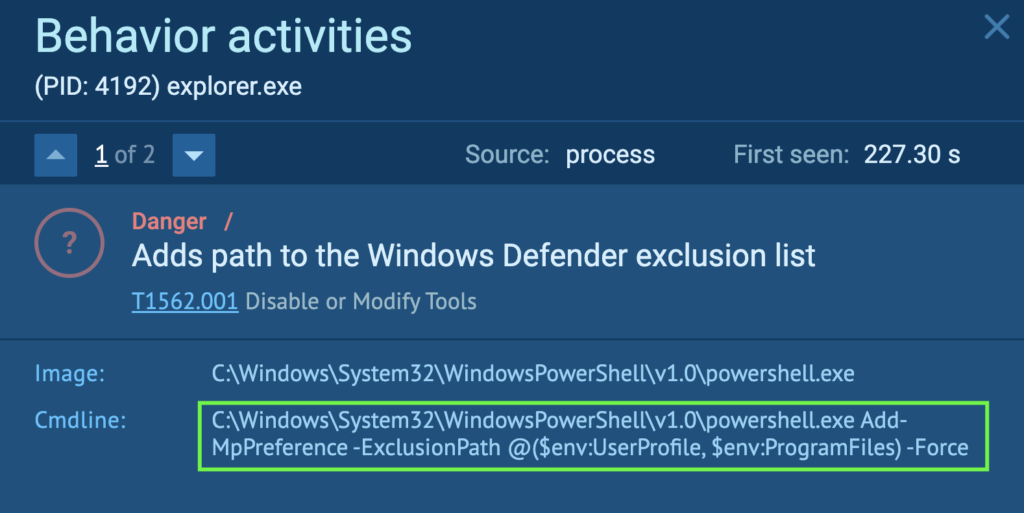Click the red Danger severity label
1024x513 pixels.
click(x=169, y=222)
